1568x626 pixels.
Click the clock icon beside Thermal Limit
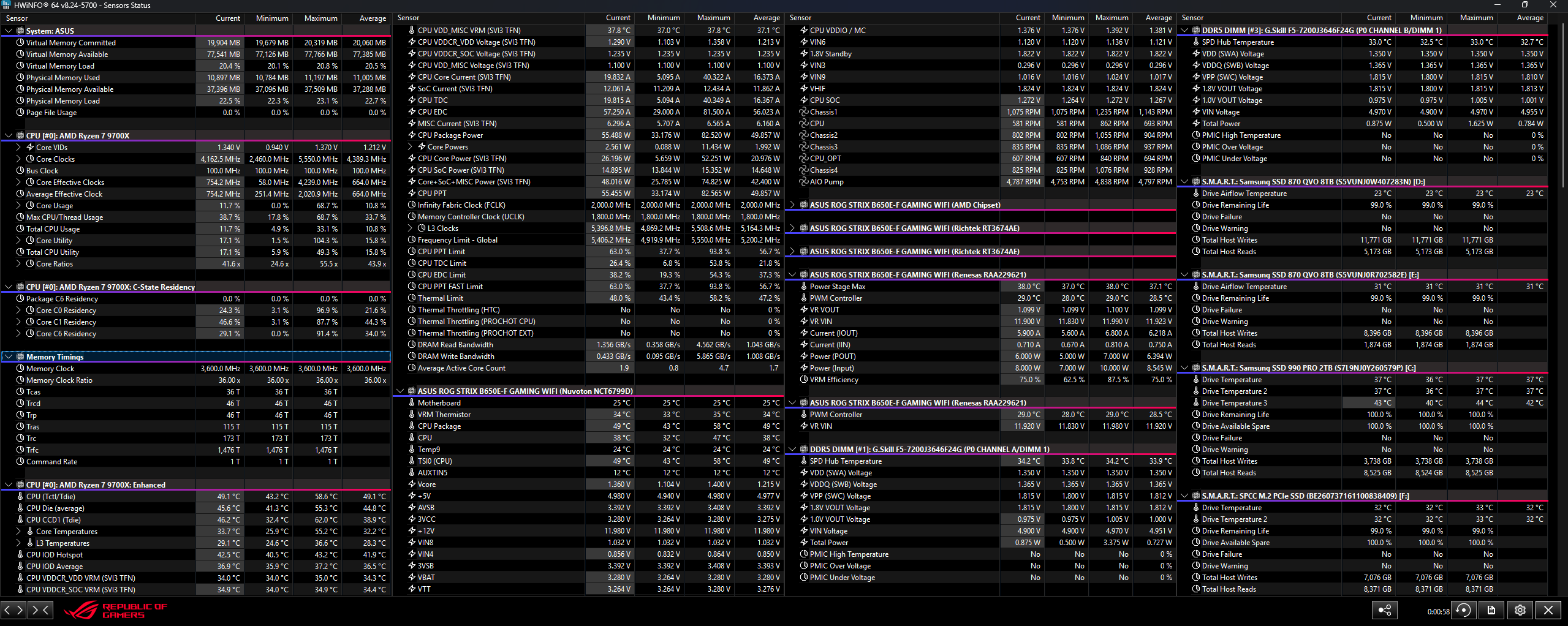(412, 298)
